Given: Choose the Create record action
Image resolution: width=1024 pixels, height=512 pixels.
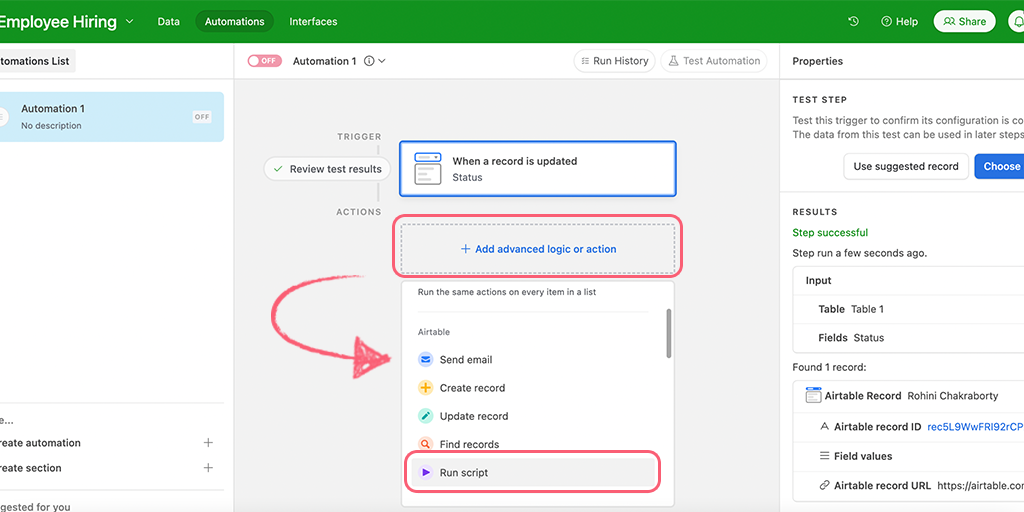Looking at the screenshot, I should 532,388.
